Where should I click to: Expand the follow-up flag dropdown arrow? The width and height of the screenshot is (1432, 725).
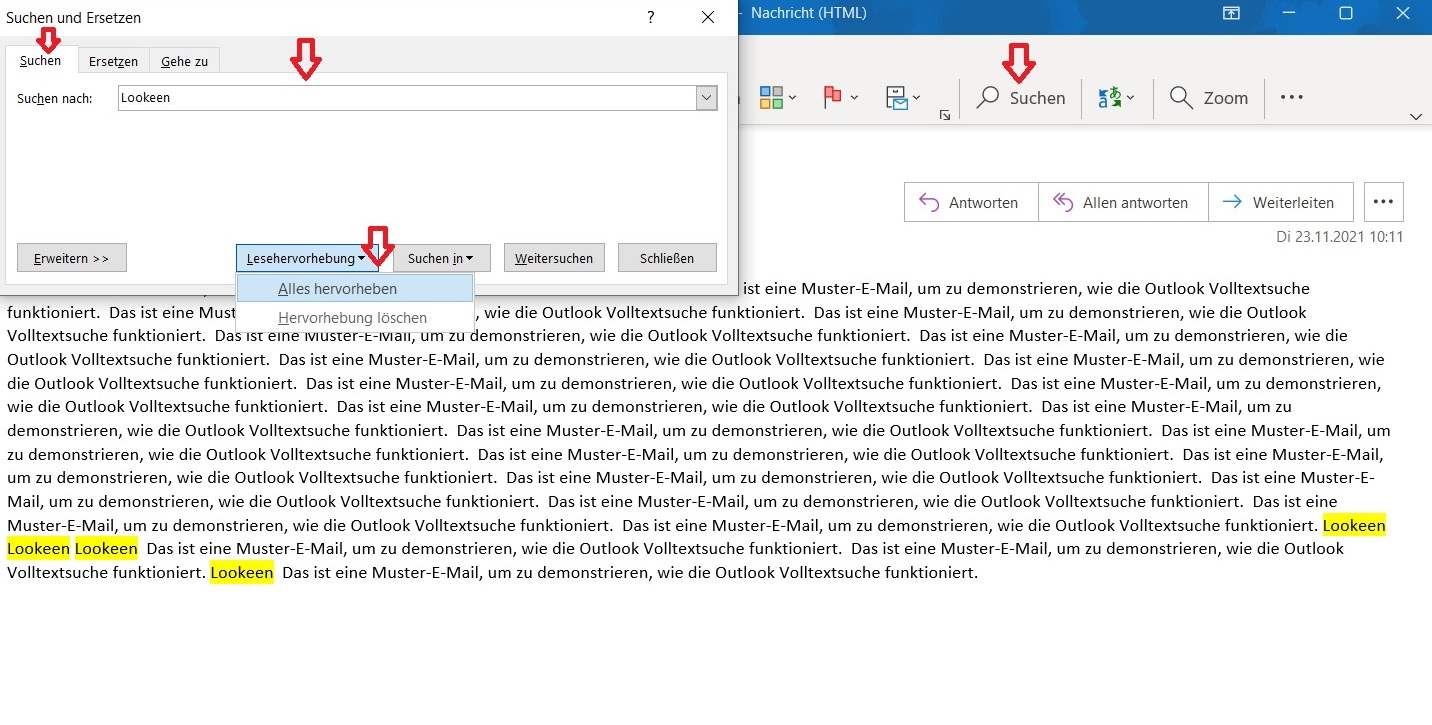click(x=854, y=98)
